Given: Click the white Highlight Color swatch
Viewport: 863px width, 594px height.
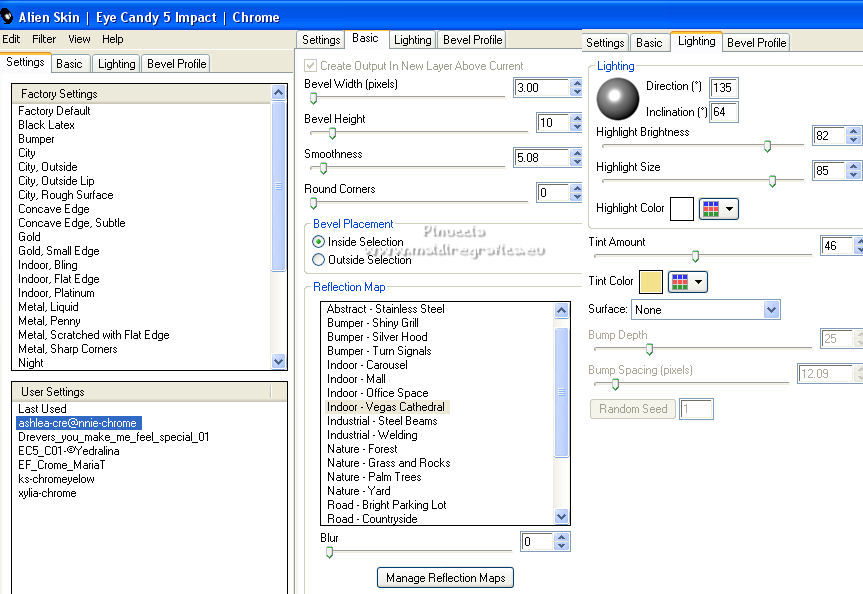Looking at the screenshot, I should click(681, 209).
